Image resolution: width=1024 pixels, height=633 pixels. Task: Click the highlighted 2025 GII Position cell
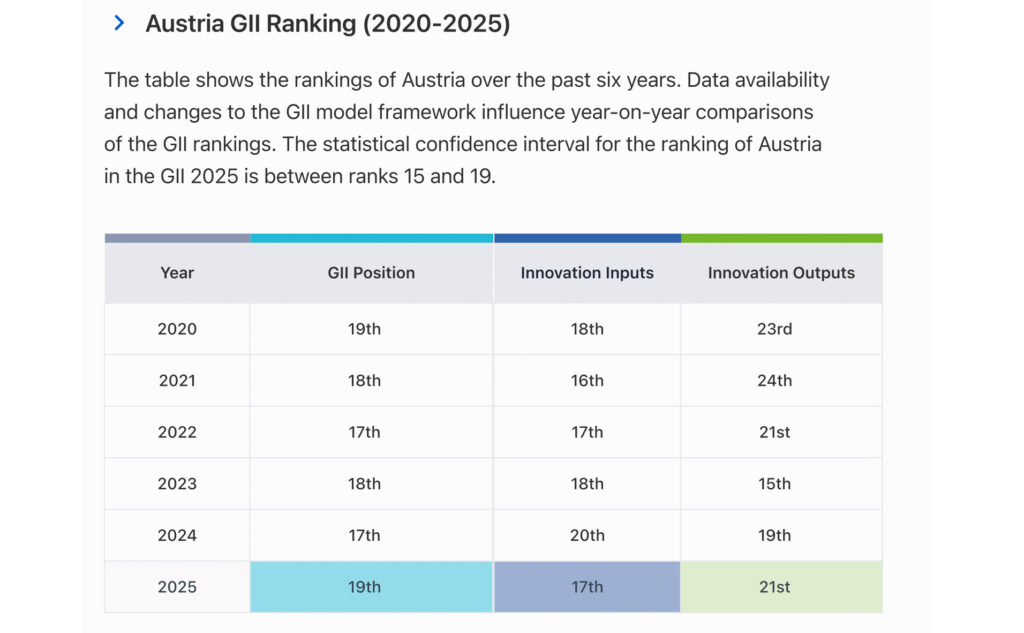click(371, 587)
